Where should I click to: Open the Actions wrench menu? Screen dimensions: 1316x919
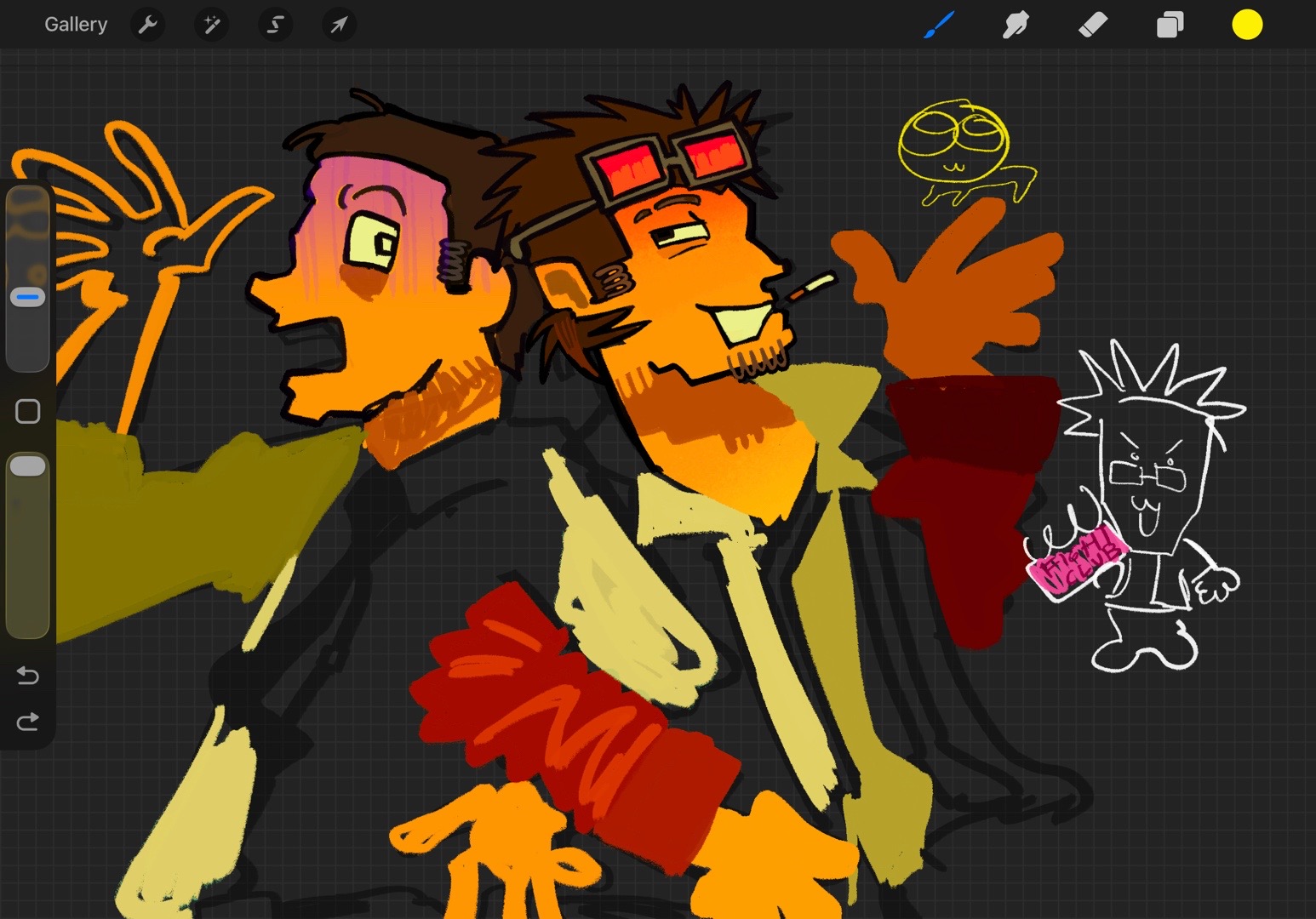[148, 25]
